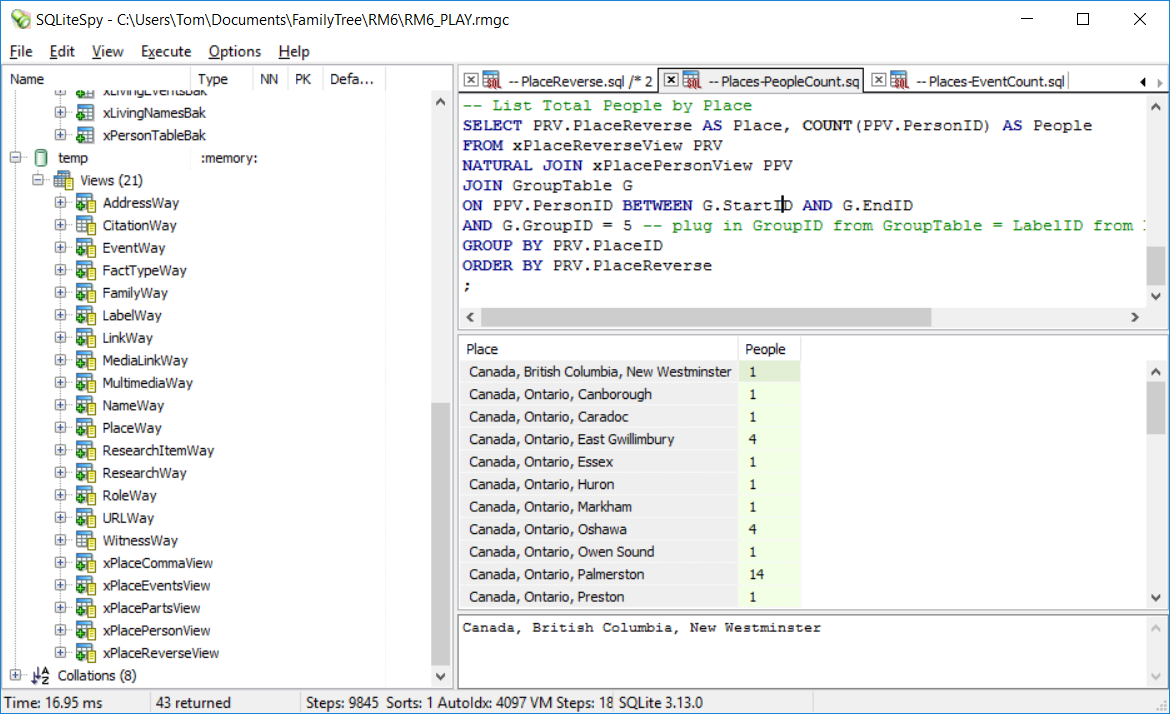The height and width of the screenshot is (714, 1170).
Task: Open the Help menu
Action: tap(294, 51)
